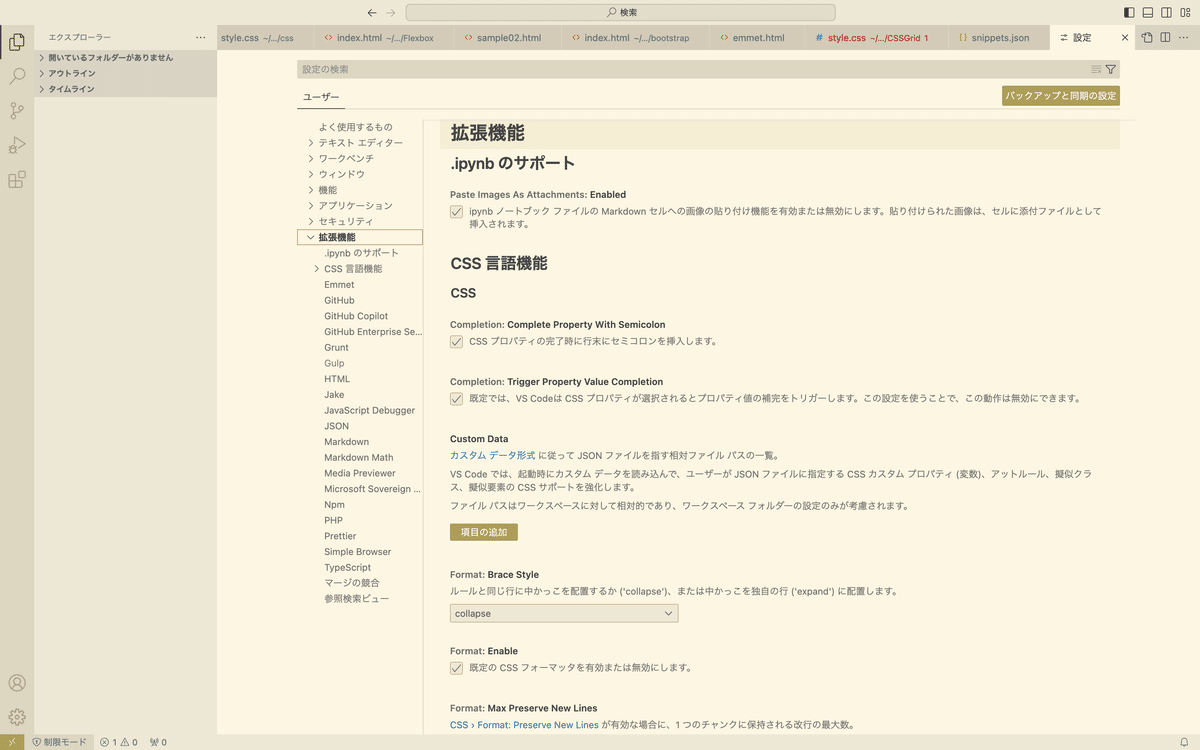
Task: Open the Manage gear icon
Action: point(17,717)
